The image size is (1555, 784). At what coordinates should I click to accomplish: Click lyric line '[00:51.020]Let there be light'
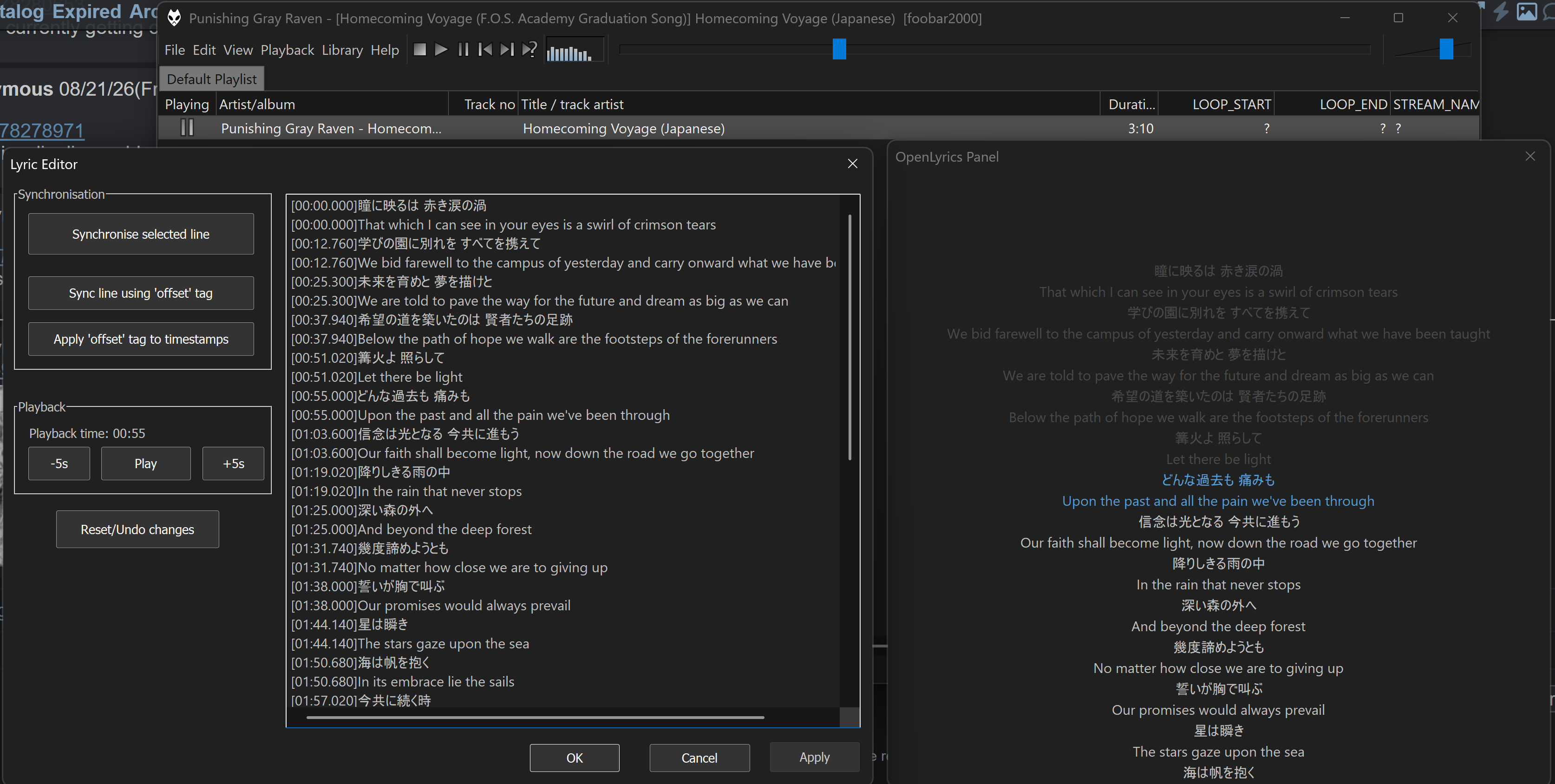pyautogui.click(x=377, y=377)
